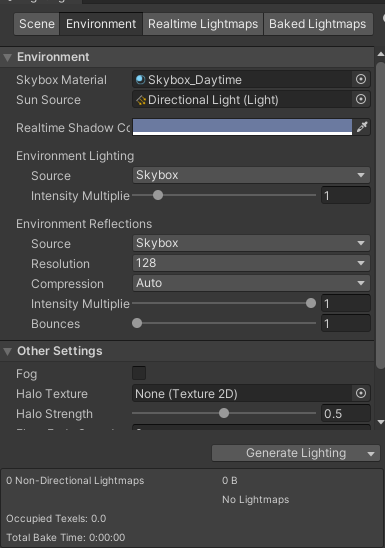Click the Halo Strength 0.5 field

click(346, 413)
